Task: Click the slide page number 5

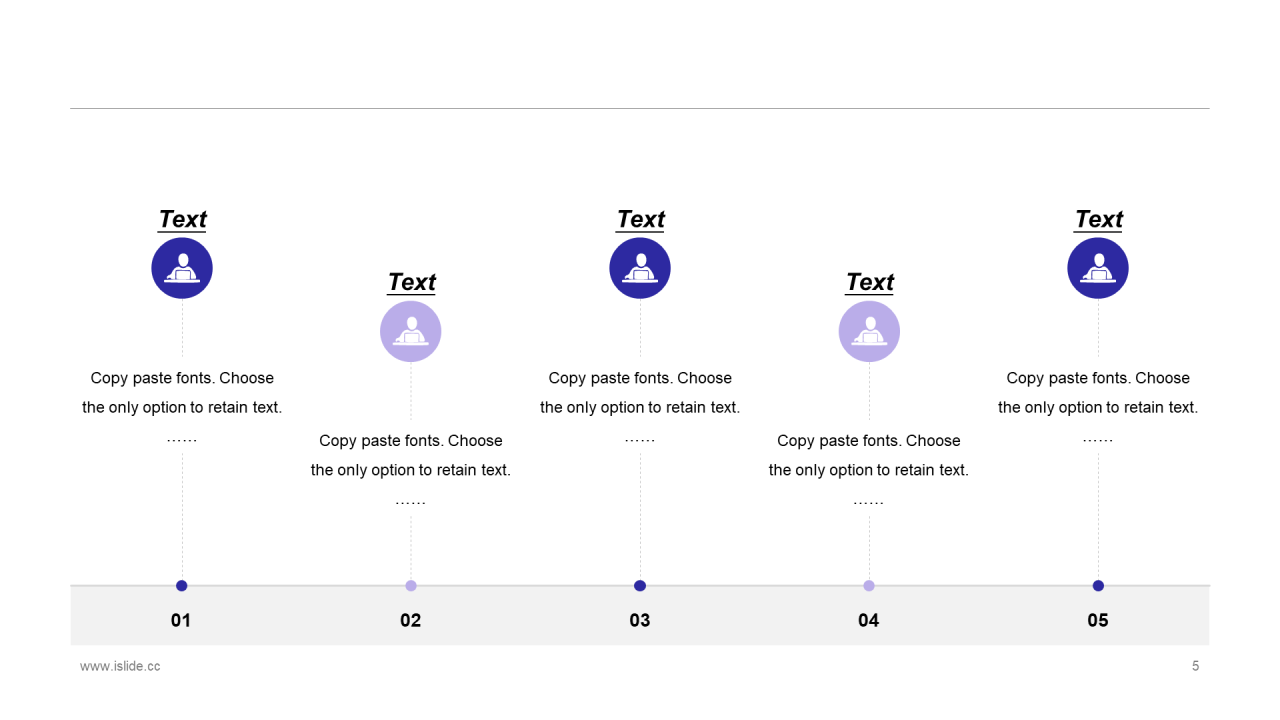Action: point(1195,666)
